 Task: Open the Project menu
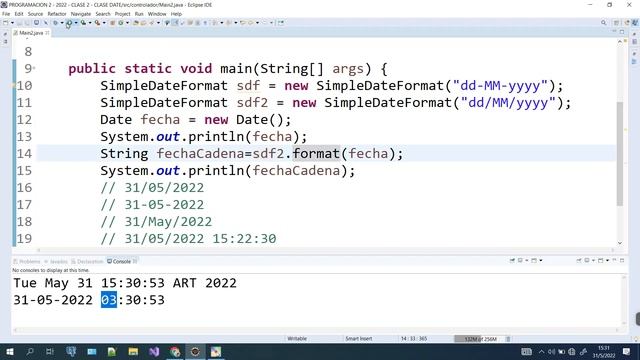point(122,14)
